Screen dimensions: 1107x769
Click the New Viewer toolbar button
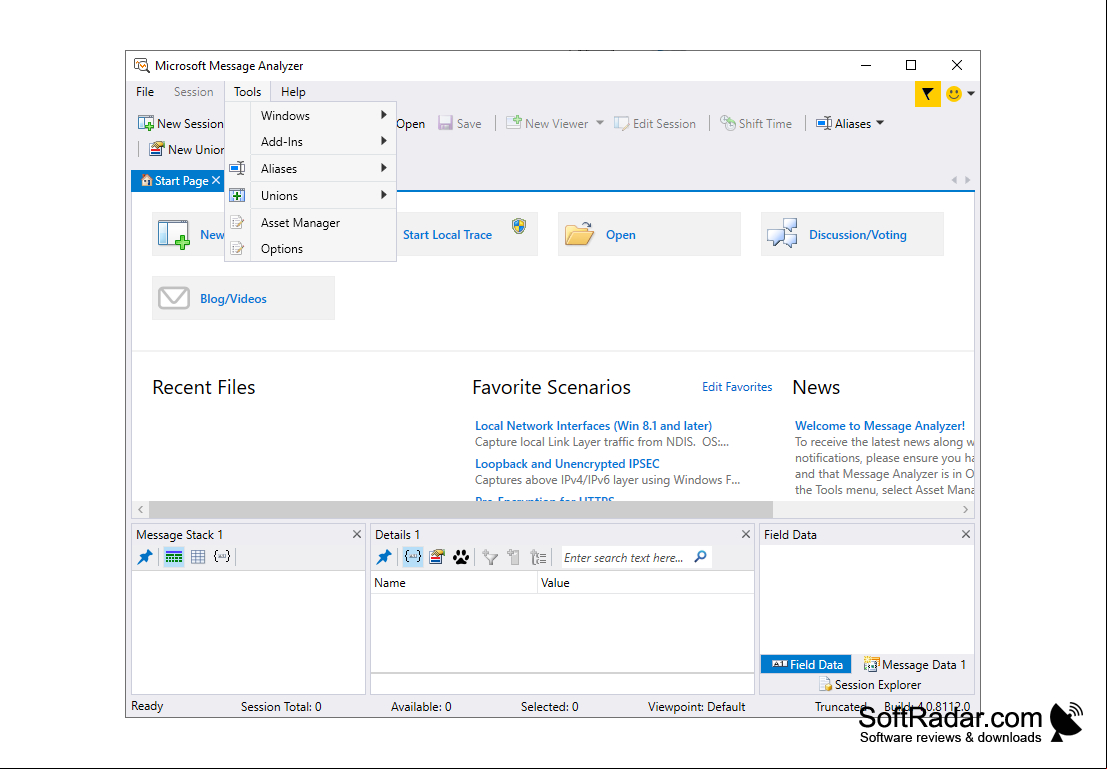pyautogui.click(x=547, y=124)
